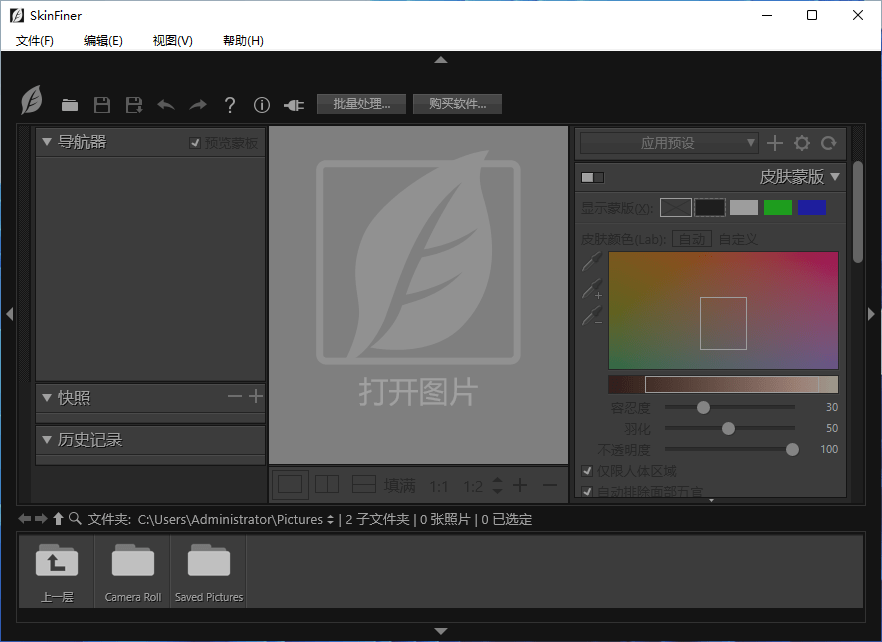The width and height of the screenshot is (882, 642).
Task: Select the black mask display swatch
Action: (710, 208)
